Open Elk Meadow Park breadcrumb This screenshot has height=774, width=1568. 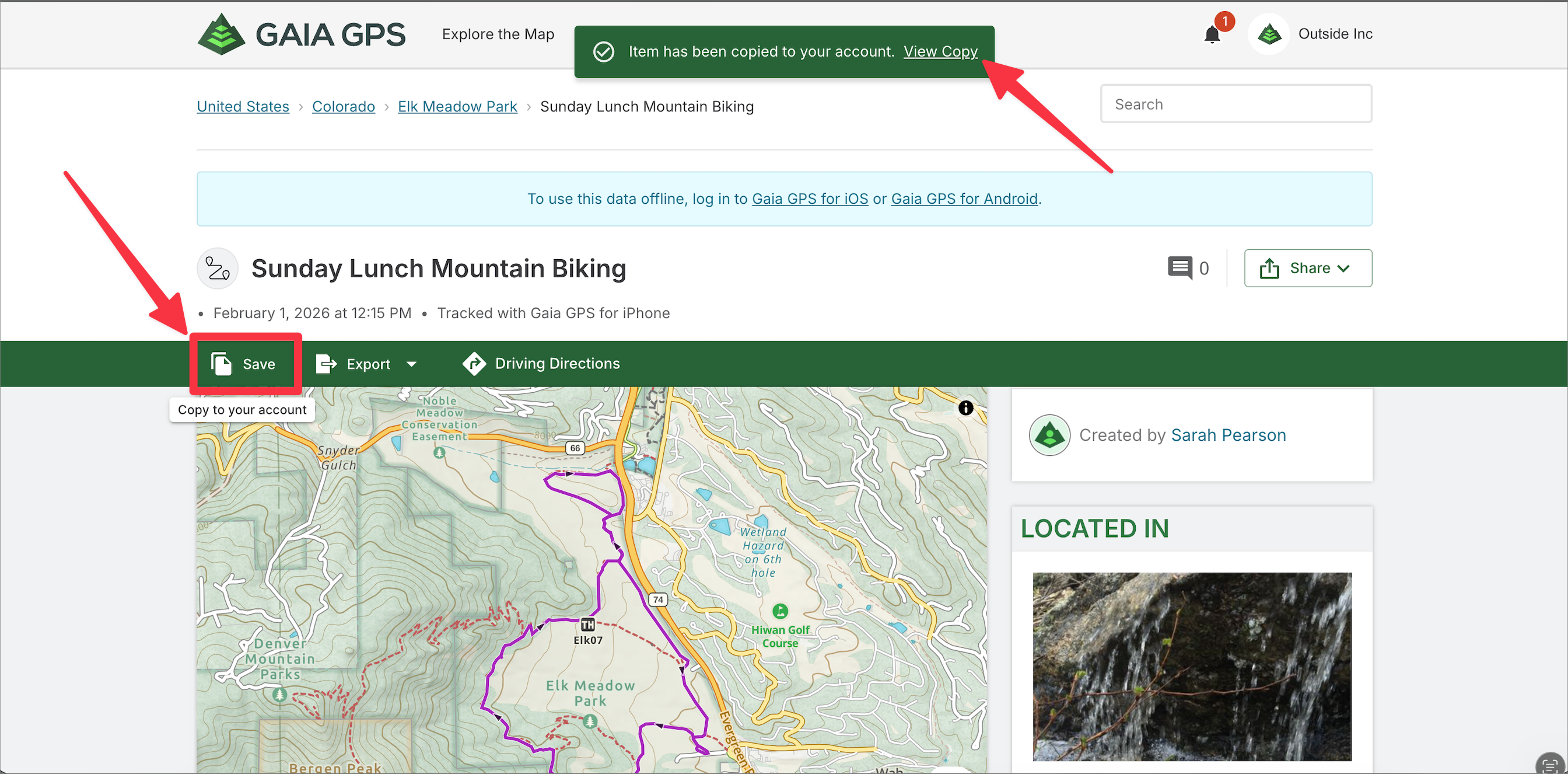point(457,107)
